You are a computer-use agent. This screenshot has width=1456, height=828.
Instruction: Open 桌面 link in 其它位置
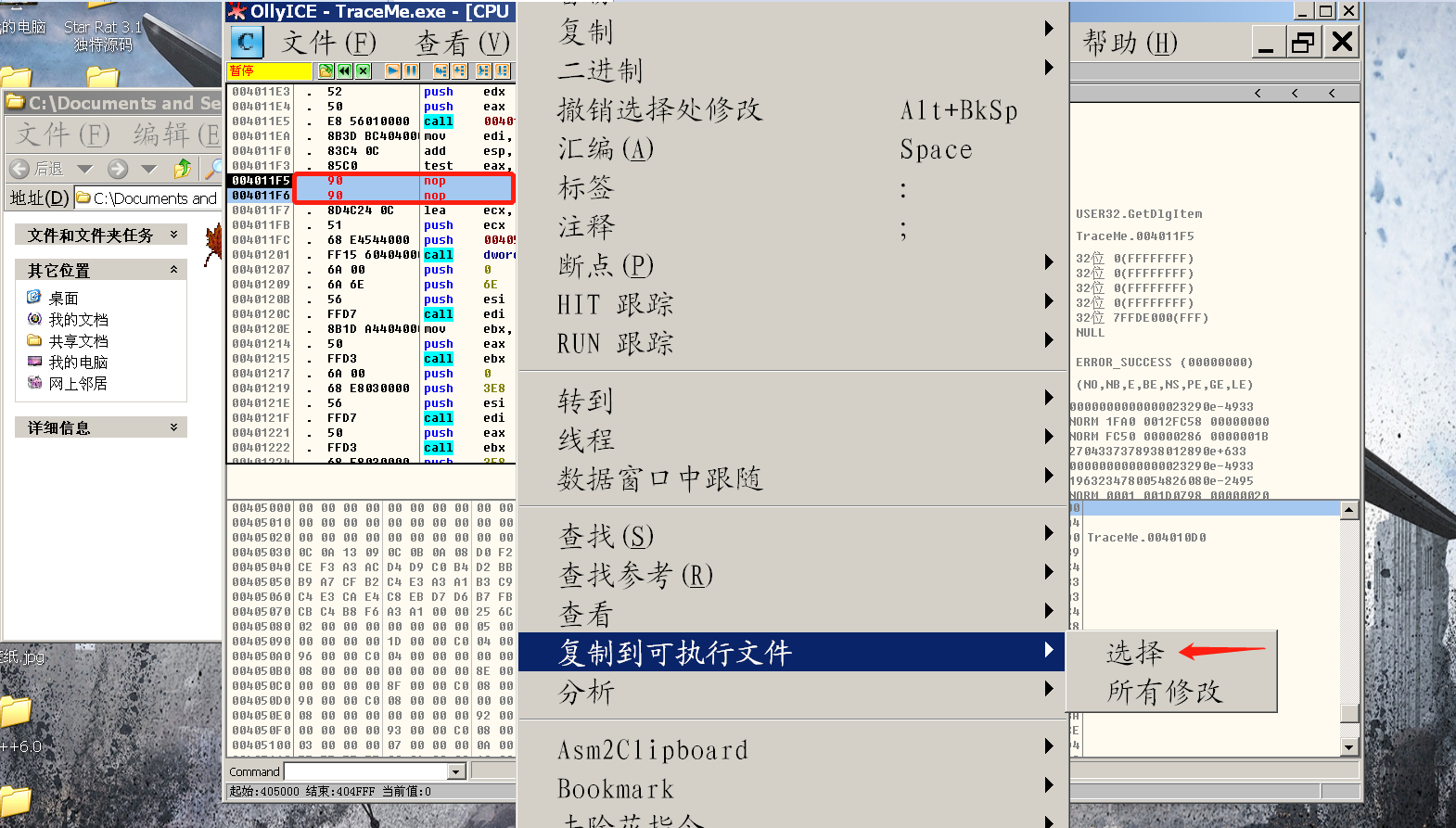tap(64, 298)
